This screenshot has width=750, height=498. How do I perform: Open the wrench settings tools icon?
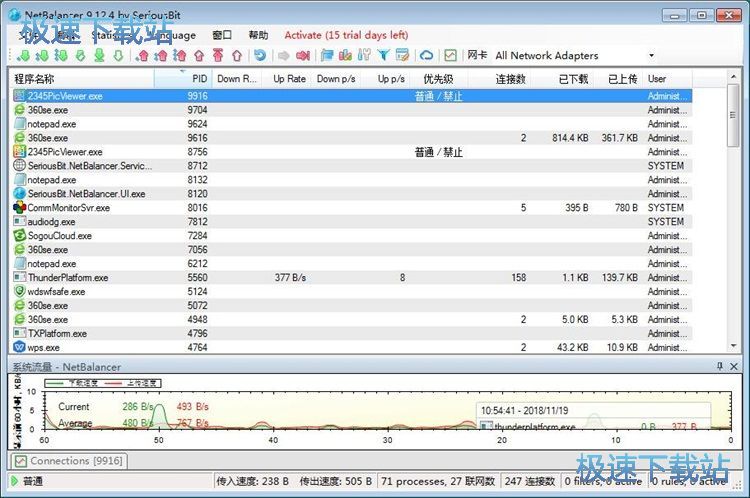coord(364,55)
